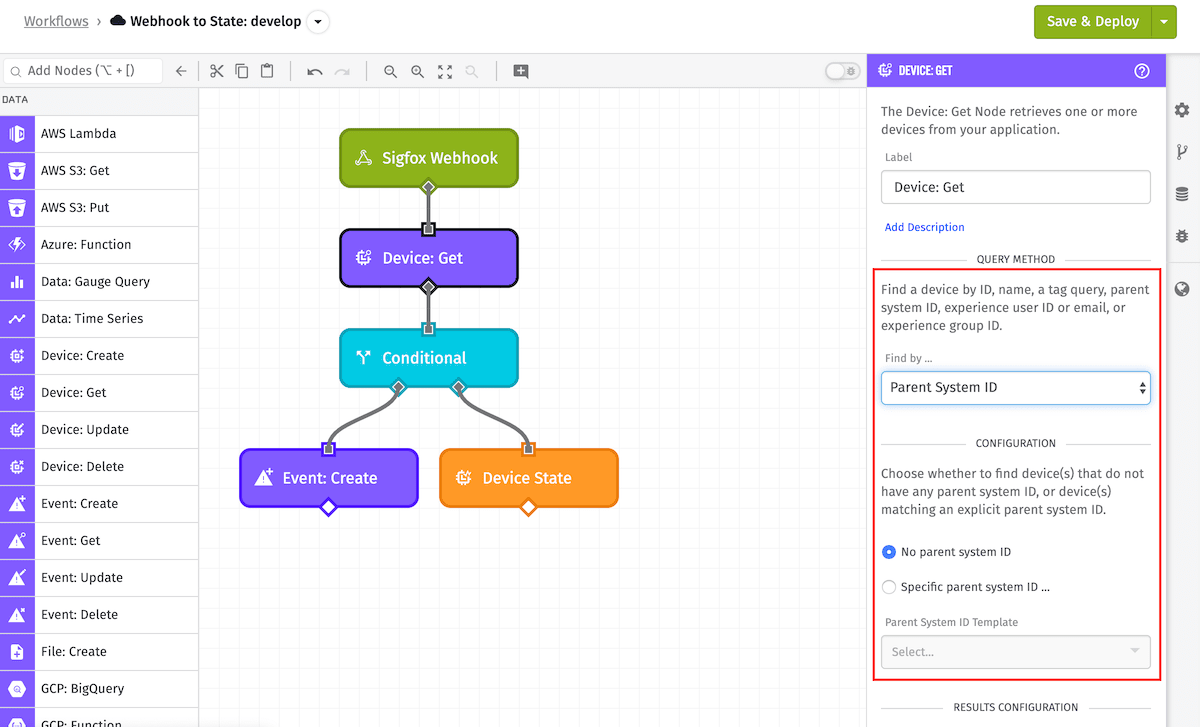Click the Add Nodes search field

pos(84,71)
